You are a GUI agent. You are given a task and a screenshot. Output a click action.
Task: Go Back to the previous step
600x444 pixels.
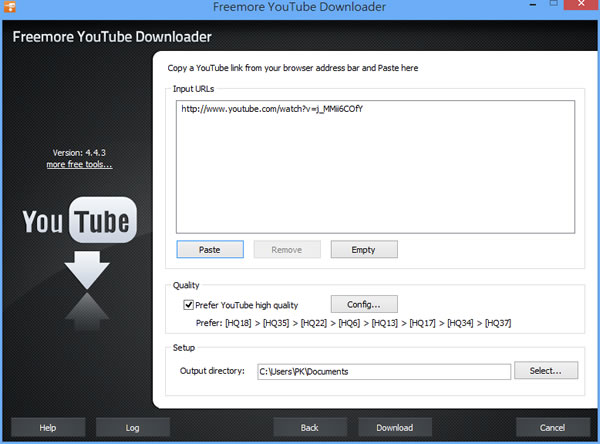[310, 428]
